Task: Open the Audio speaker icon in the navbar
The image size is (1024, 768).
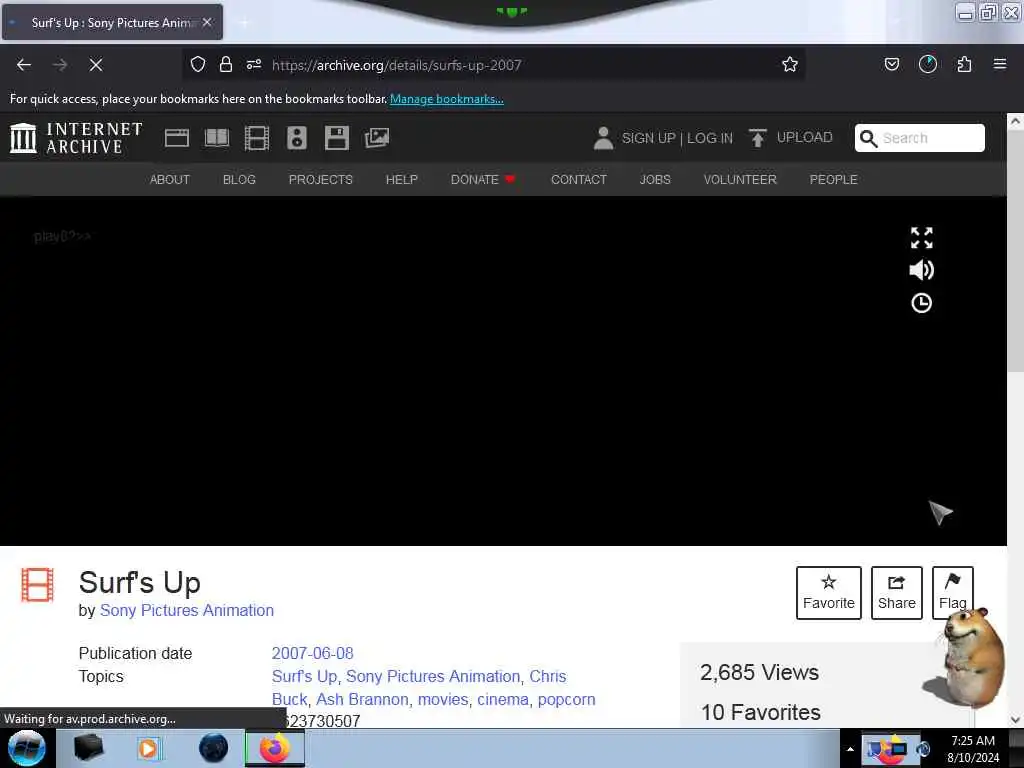Action: [x=296, y=138]
